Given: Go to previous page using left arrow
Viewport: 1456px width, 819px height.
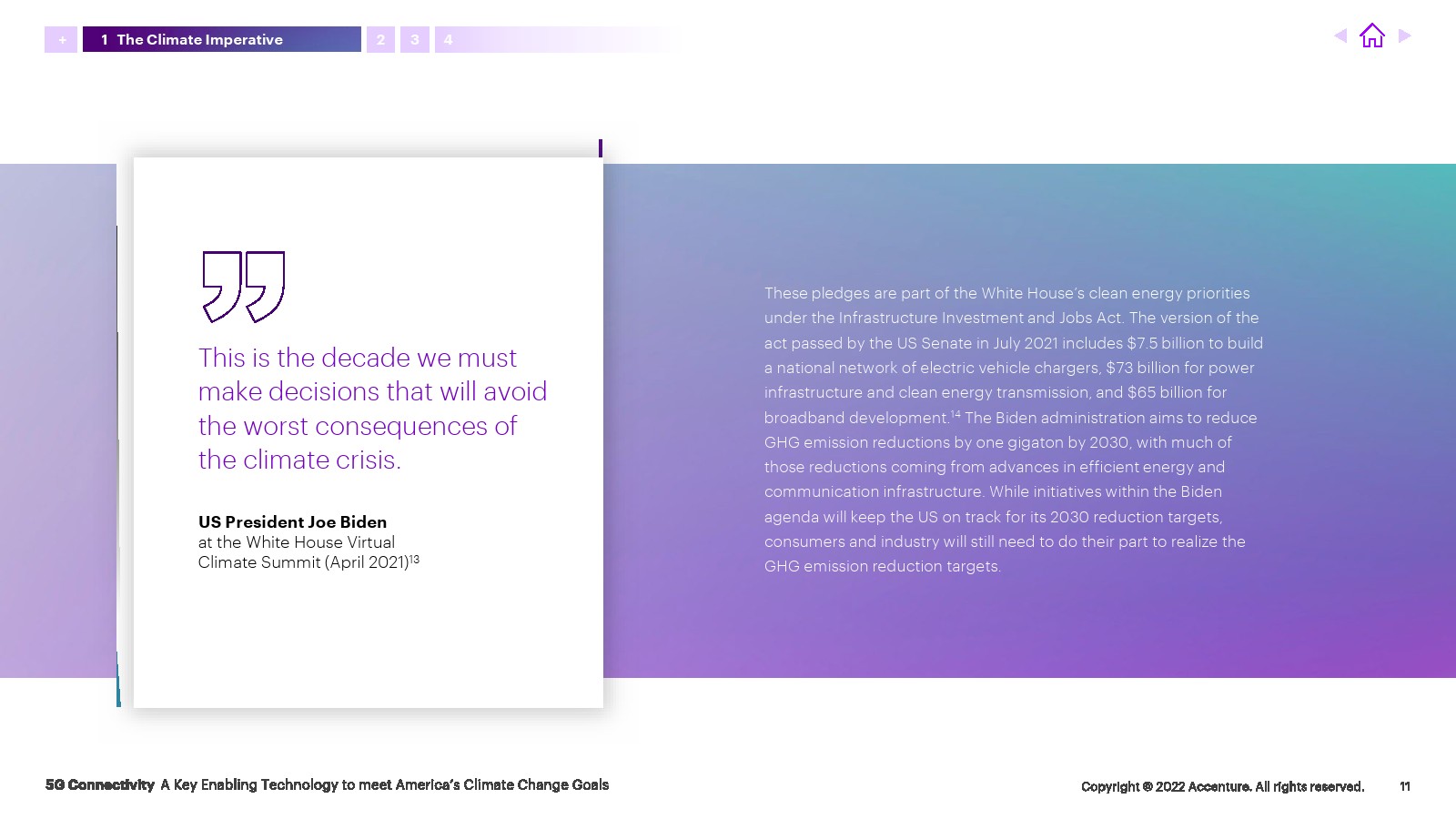Looking at the screenshot, I should click(x=1340, y=36).
